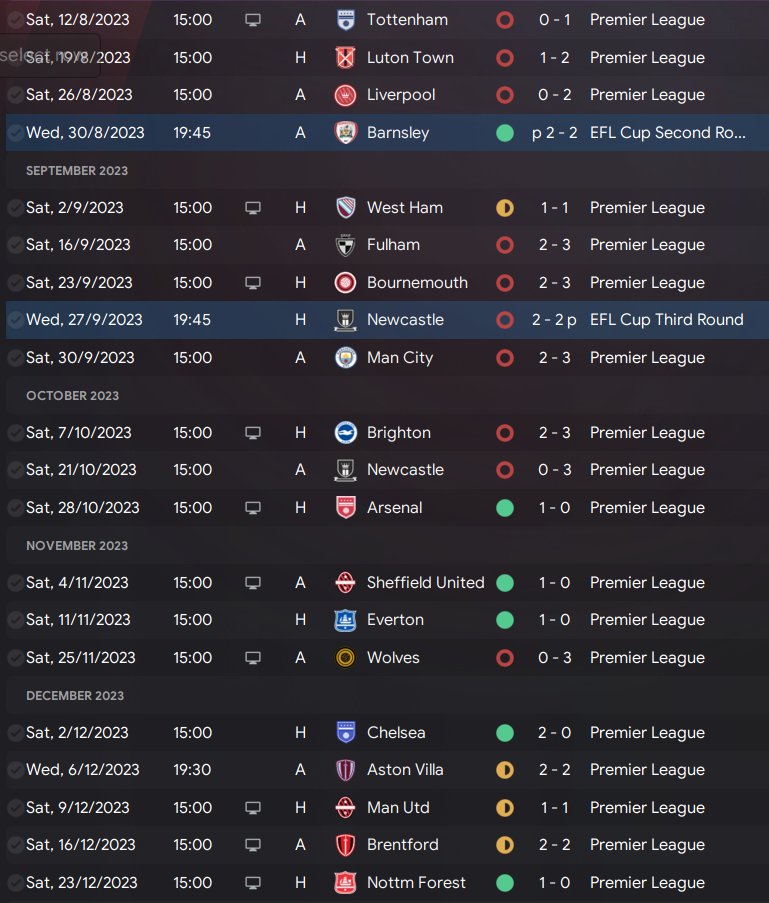
Task: Click green win indicator on Arsenal match
Action: [505, 508]
